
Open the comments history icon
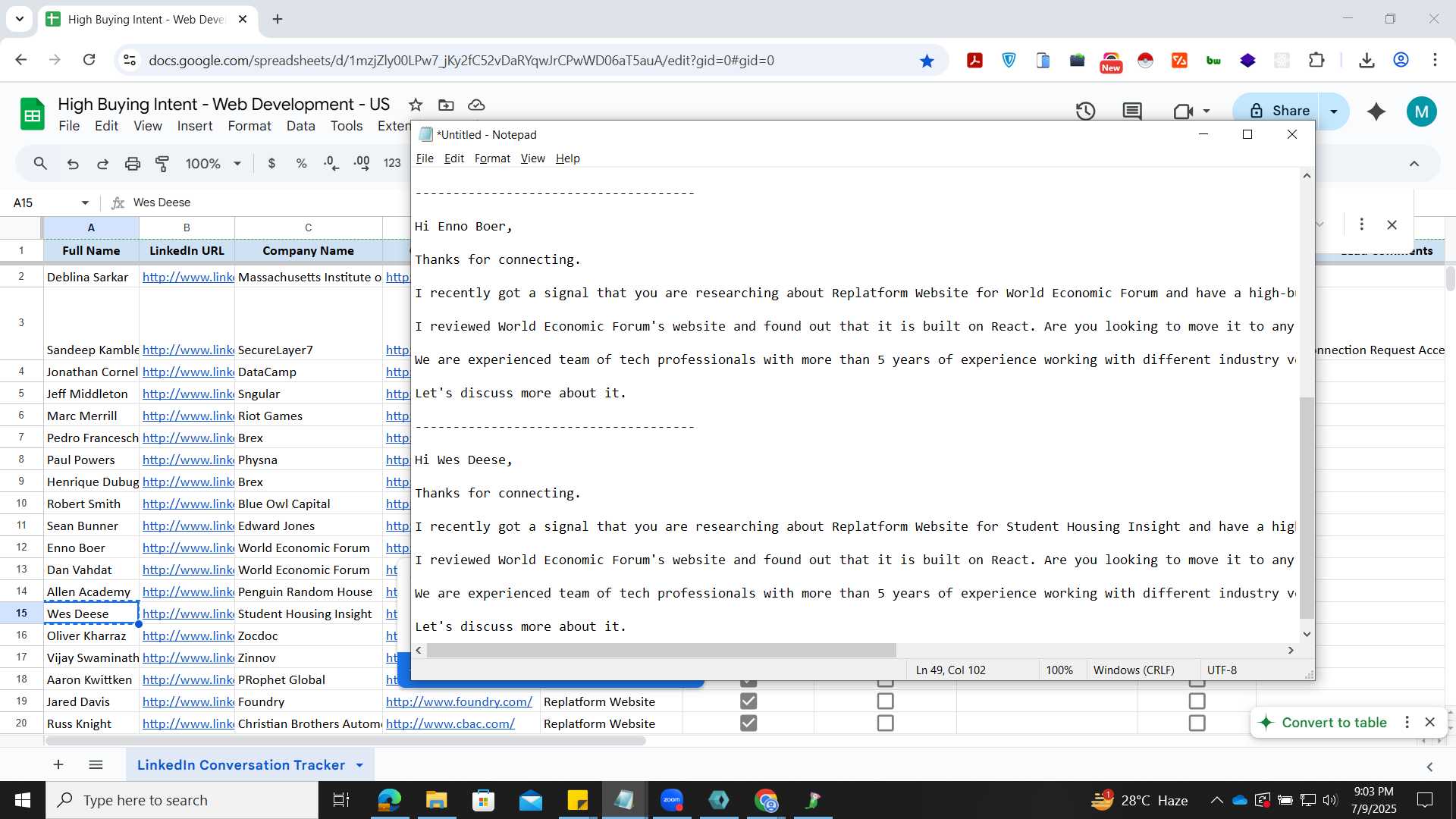[1132, 111]
